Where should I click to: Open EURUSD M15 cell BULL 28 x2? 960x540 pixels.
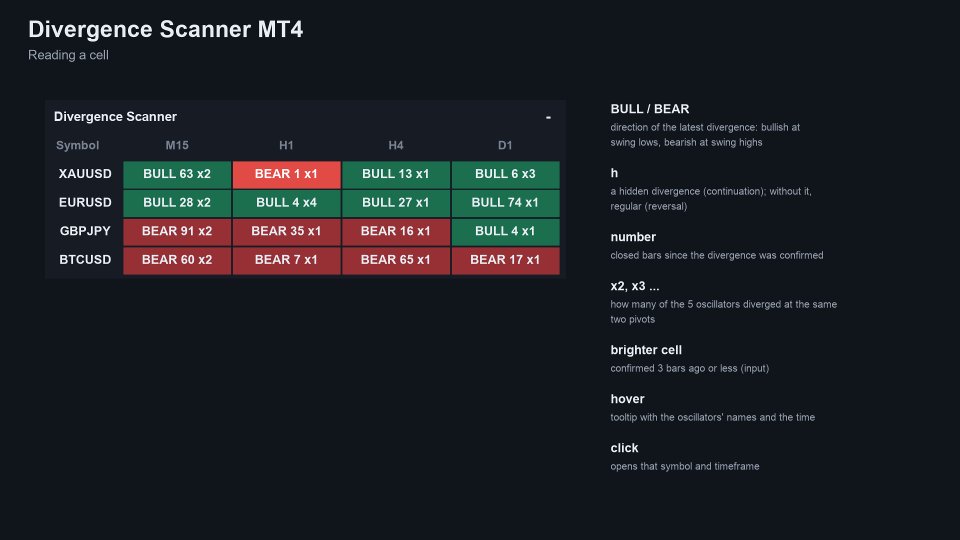pyautogui.click(x=177, y=203)
